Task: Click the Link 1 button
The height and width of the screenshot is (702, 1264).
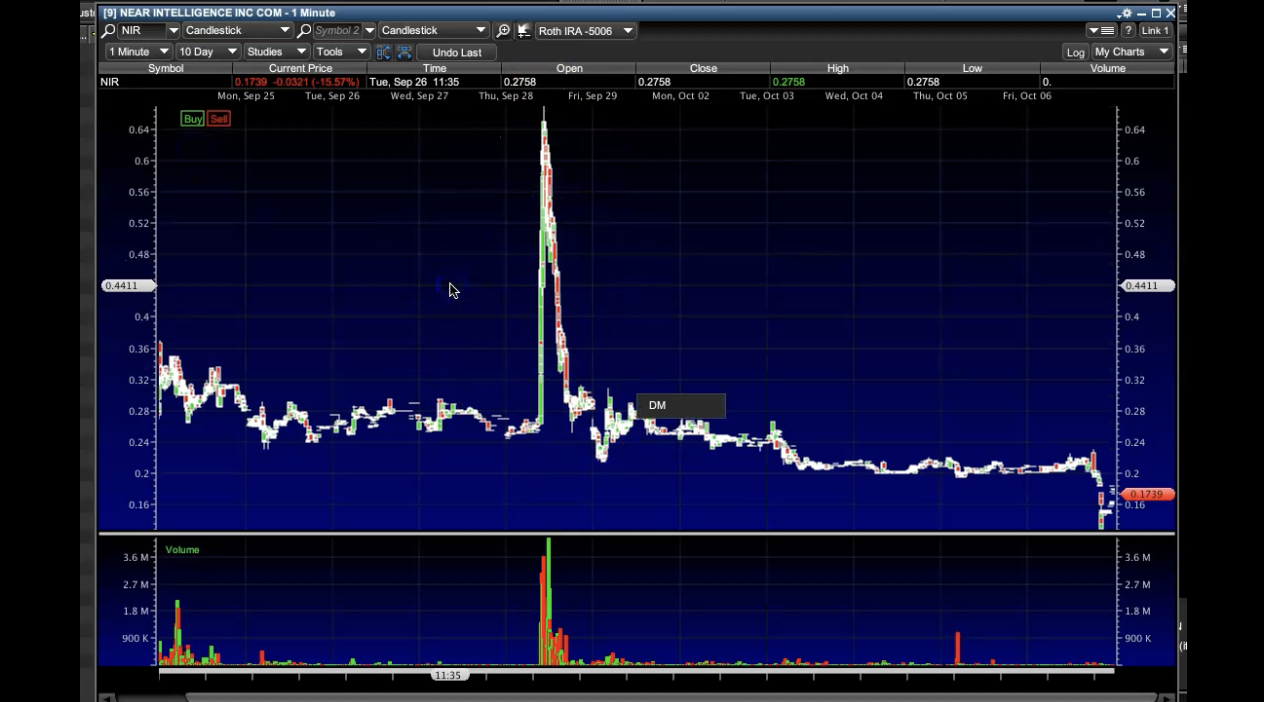Action: click(x=1155, y=31)
